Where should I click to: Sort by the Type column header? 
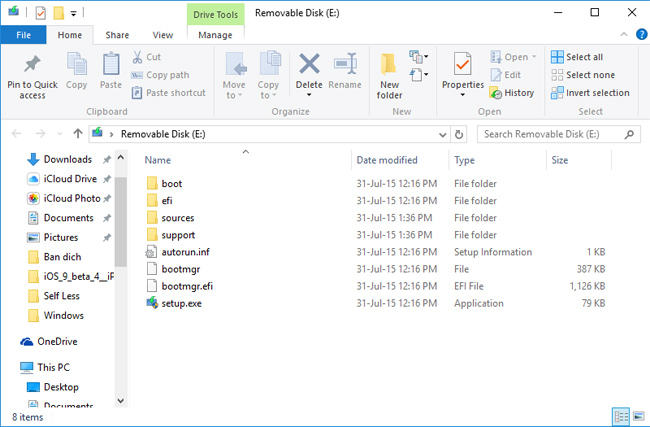tap(464, 160)
